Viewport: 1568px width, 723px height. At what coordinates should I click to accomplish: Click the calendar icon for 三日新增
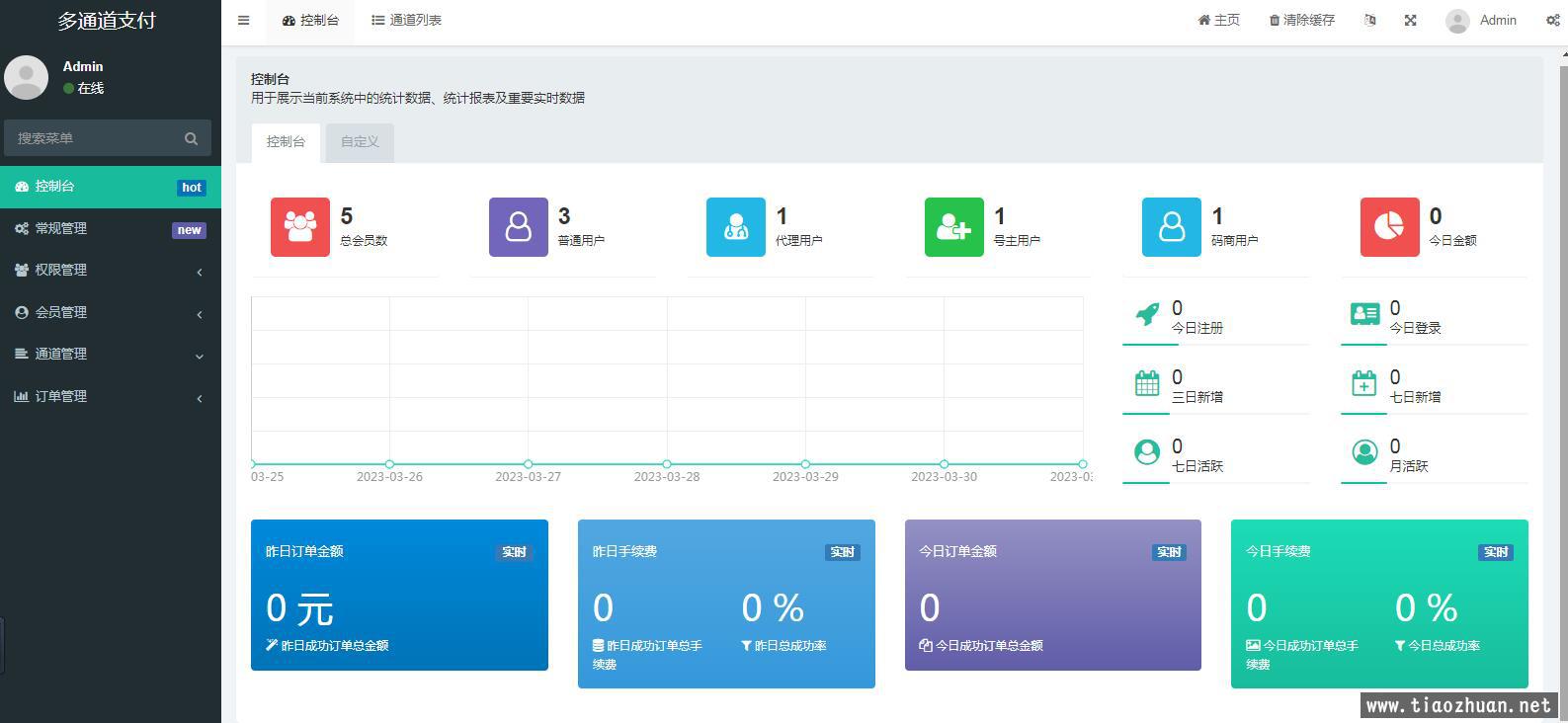(x=1147, y=383)
